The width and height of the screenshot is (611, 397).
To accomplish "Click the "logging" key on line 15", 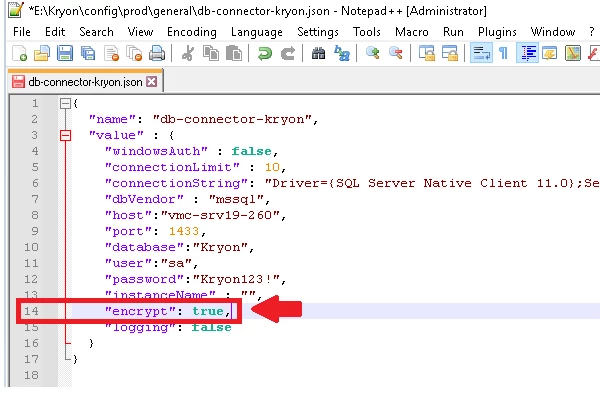I will (141, 327).
